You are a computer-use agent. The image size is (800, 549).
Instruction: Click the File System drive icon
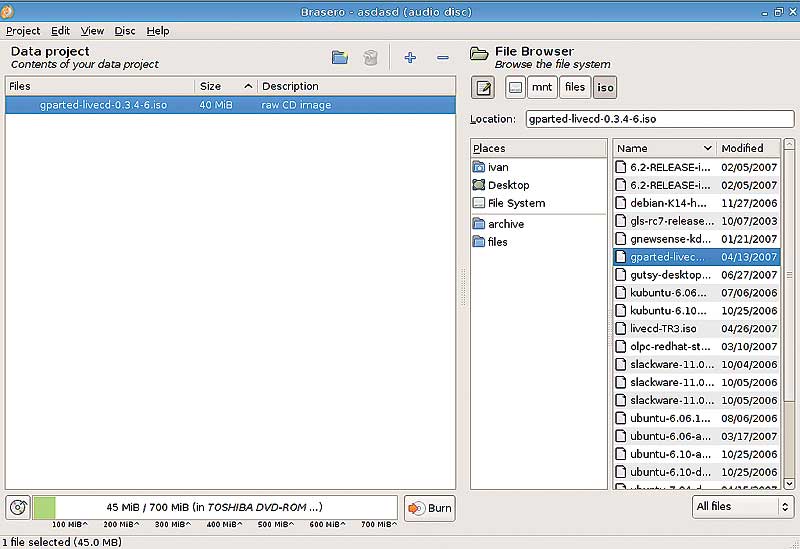[479, 203]
